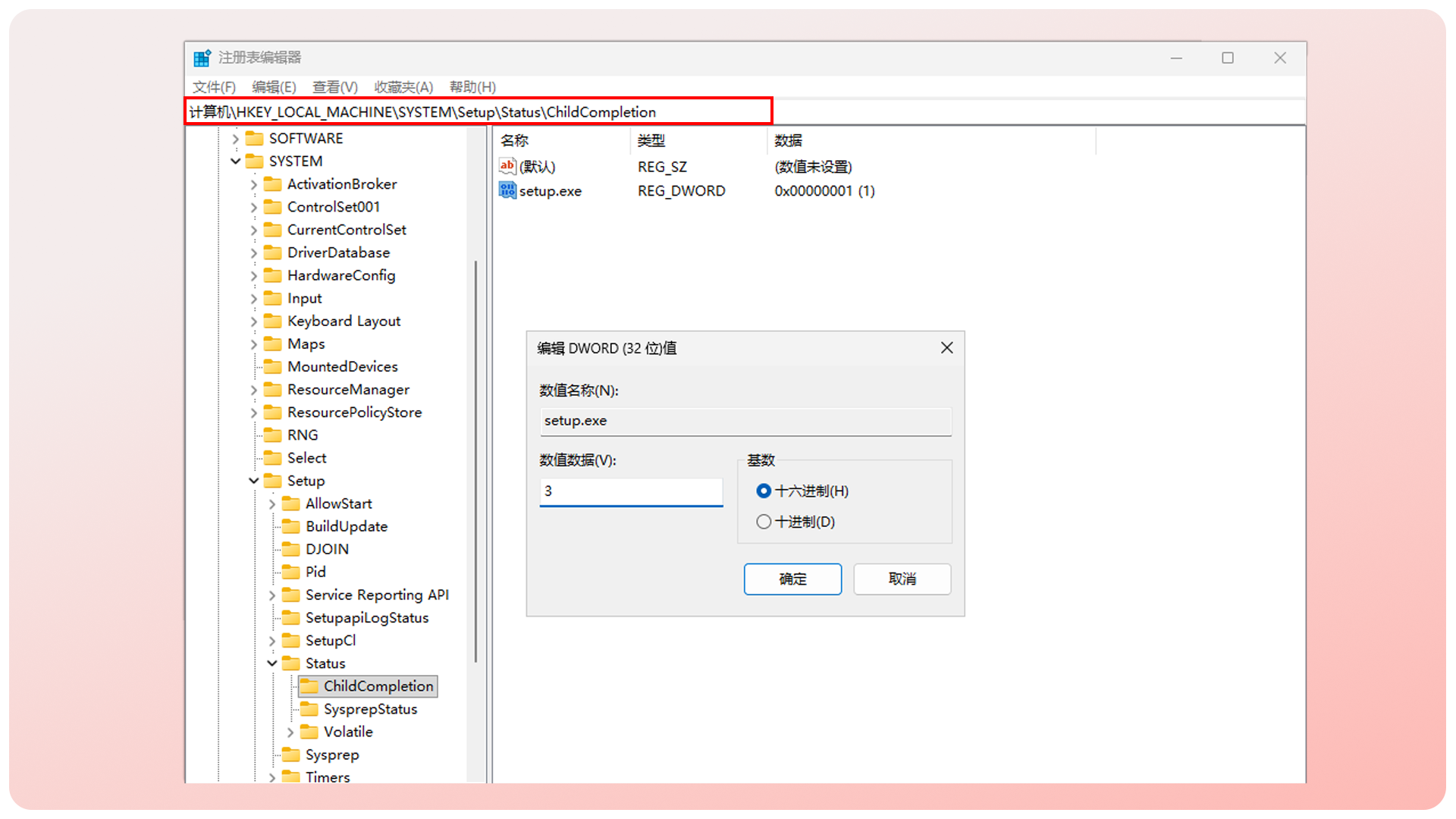The width and height of the screenshot is (1456, 819).
Task: Click the (数值未设置) data cell
Action: (813, 167)
